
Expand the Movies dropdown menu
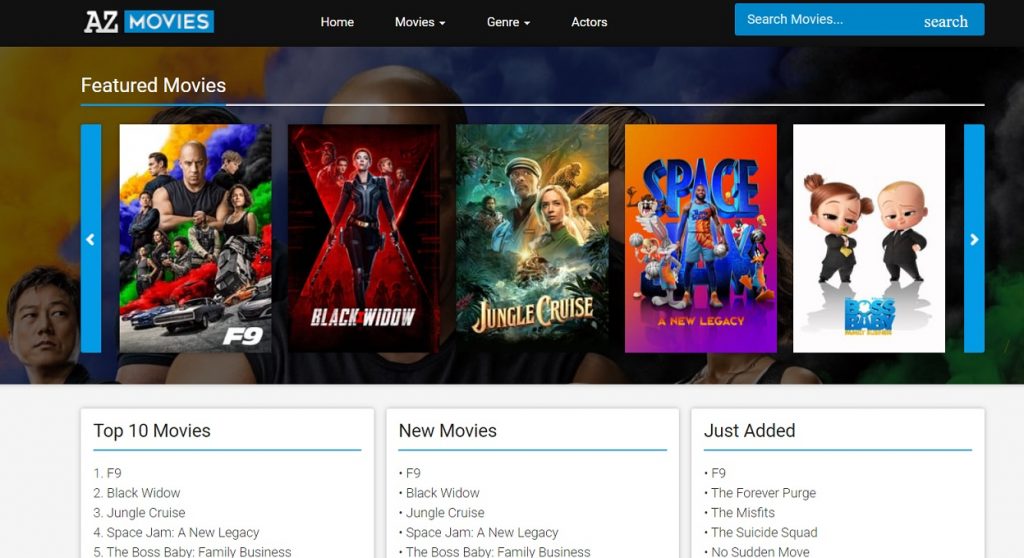(420, 22)
